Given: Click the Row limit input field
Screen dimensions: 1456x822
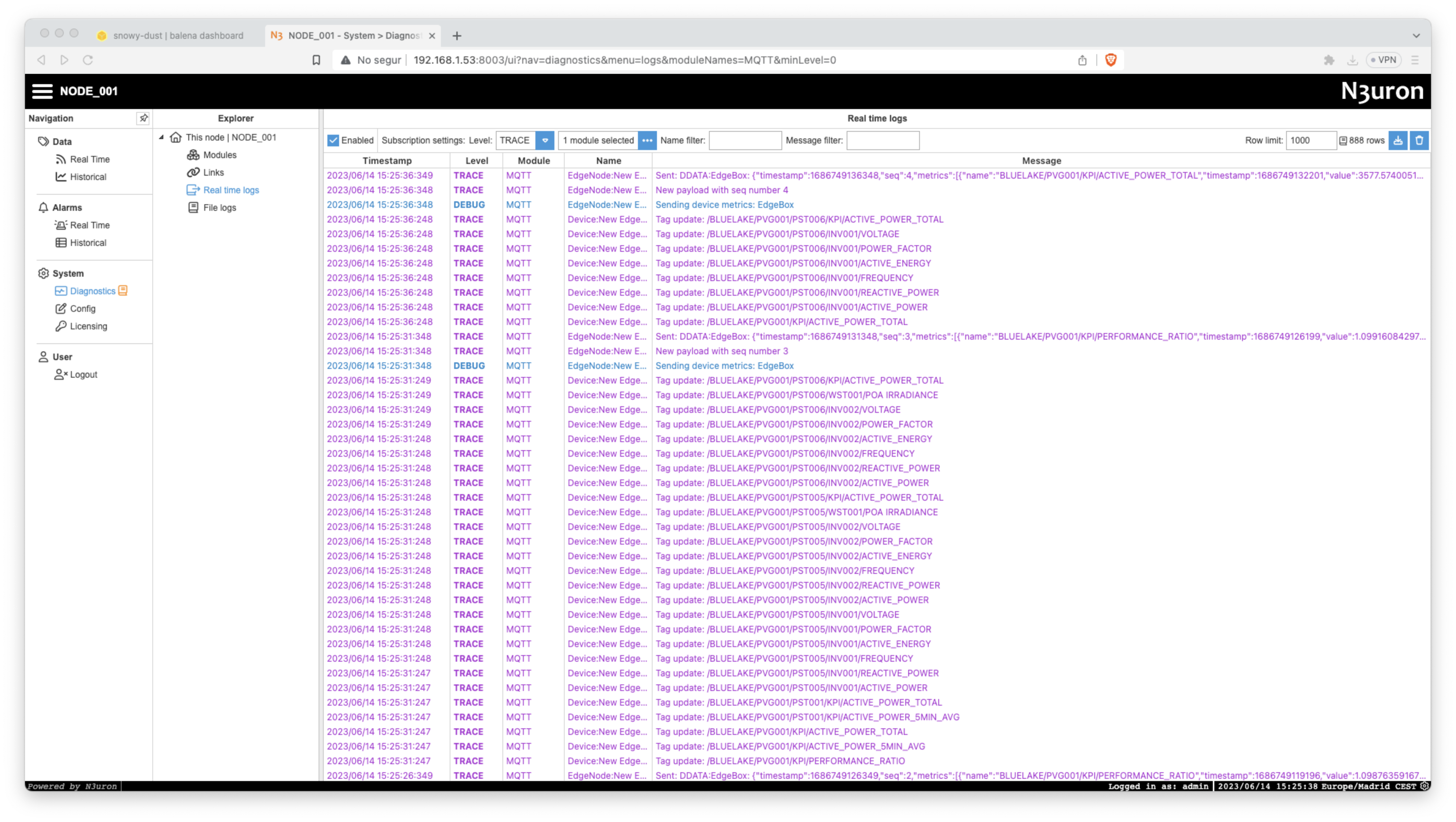Looking at the screenshot, I should pyautogui.click(x=1311, y=141).
